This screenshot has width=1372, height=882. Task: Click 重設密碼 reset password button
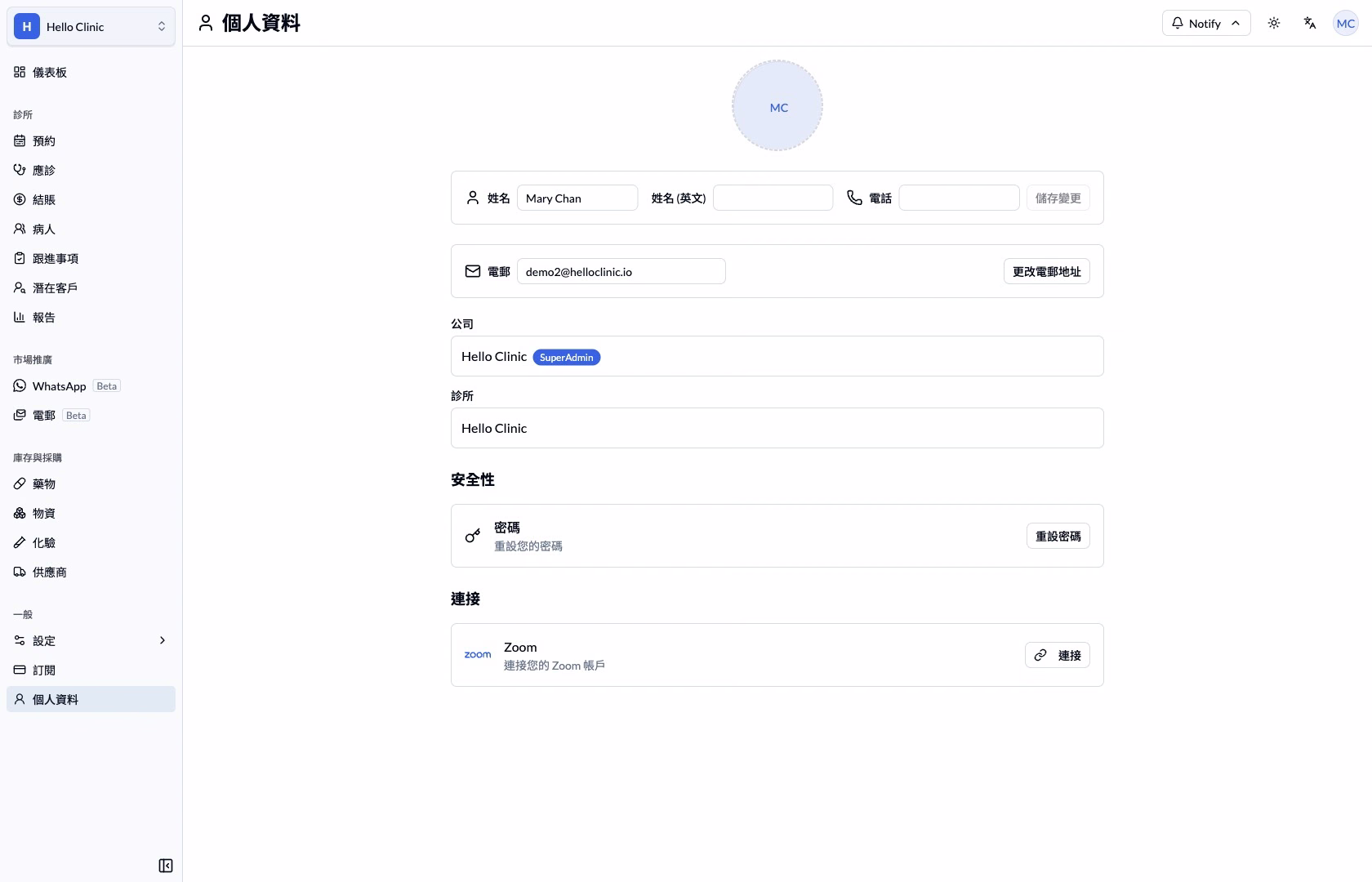pyautogui.click(x=1058, y=536)
